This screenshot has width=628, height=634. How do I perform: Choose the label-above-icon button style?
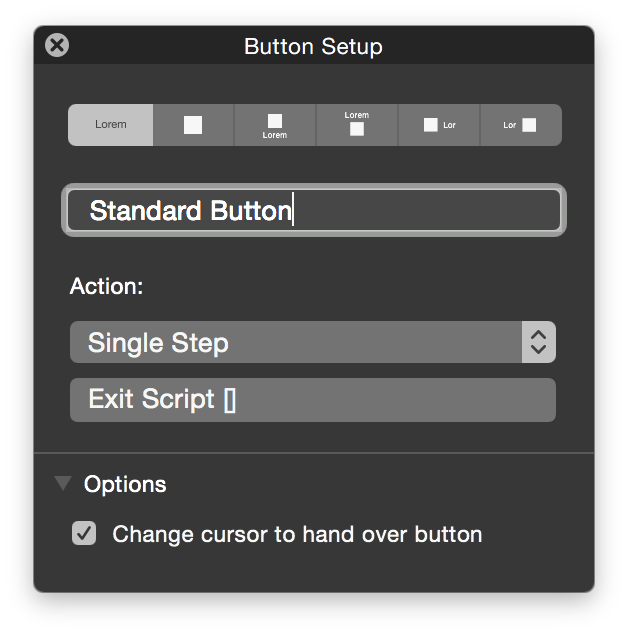357,125
